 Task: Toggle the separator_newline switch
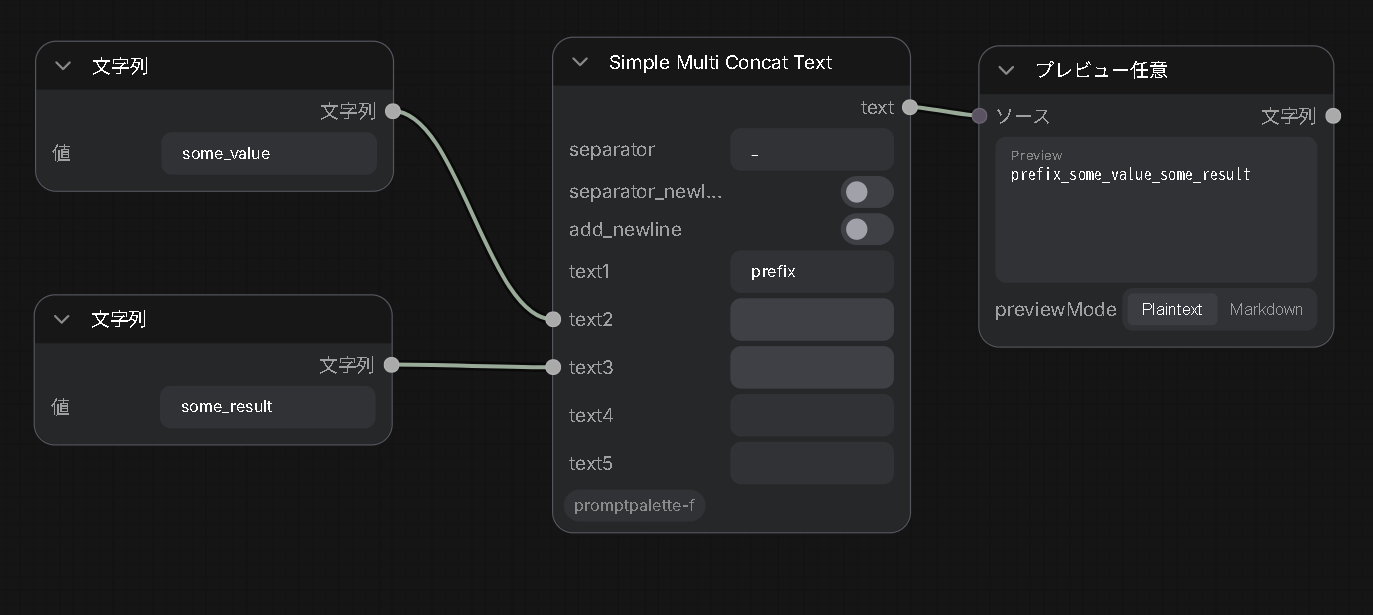click(867, 192)
